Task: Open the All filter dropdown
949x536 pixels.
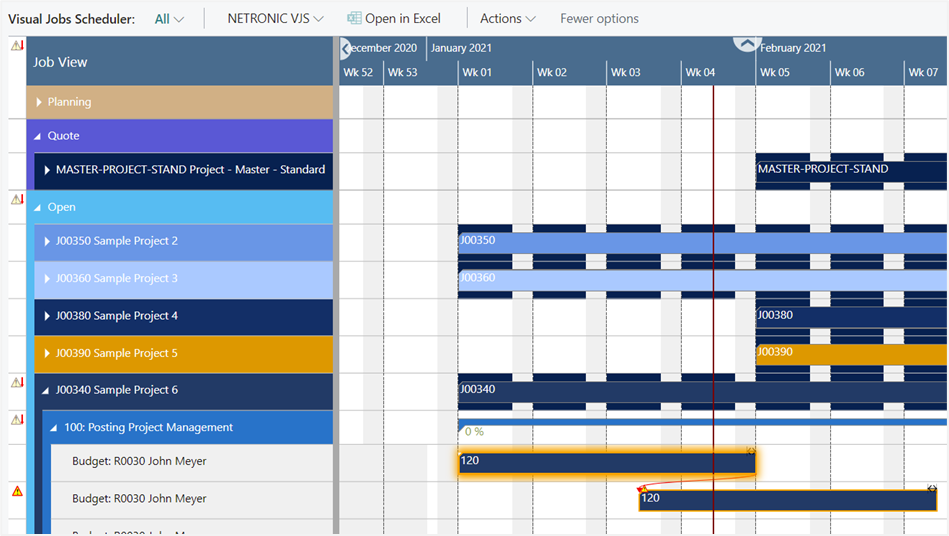Action: pyautogui.click(x=169, y=19)
